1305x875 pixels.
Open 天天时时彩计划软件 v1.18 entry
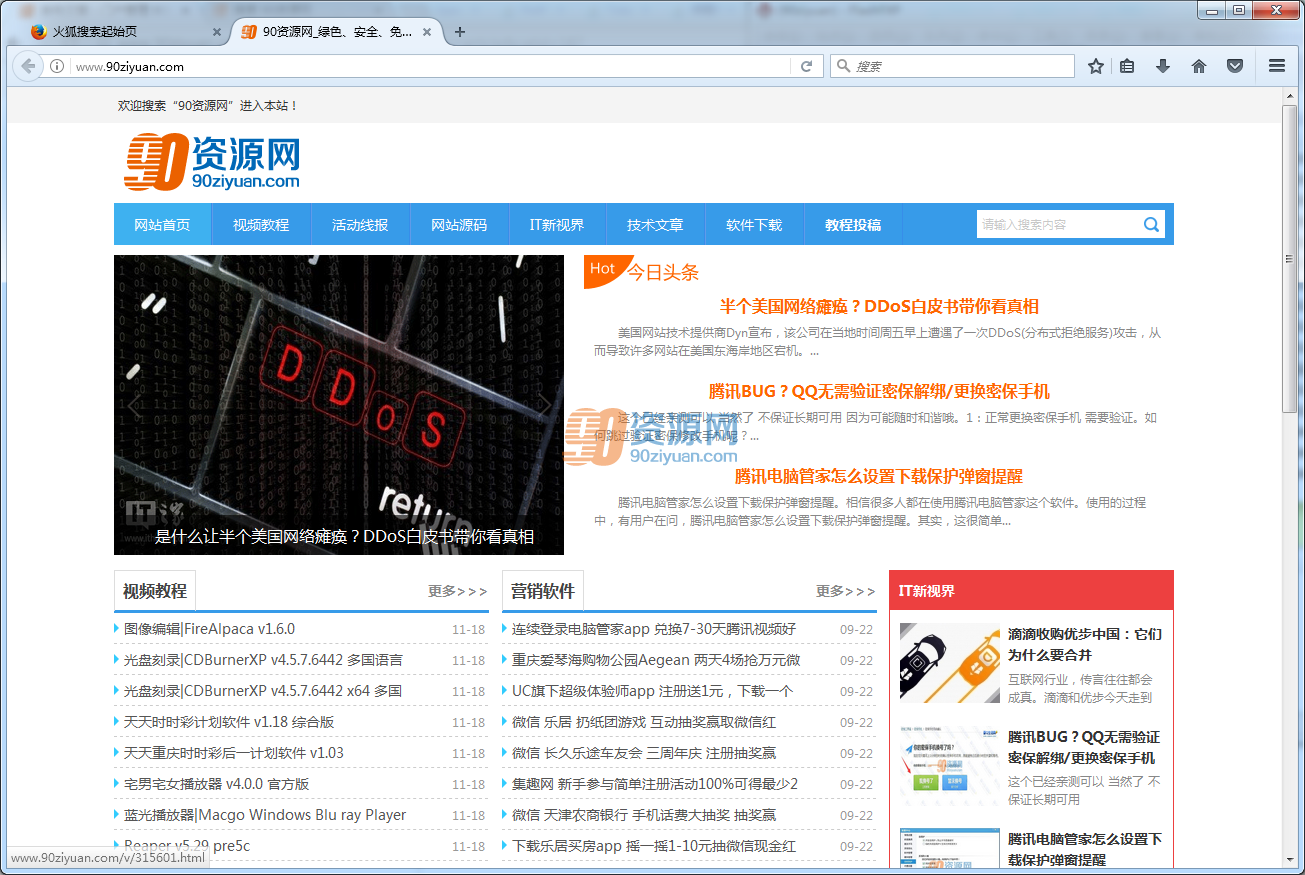coord(229,722)
